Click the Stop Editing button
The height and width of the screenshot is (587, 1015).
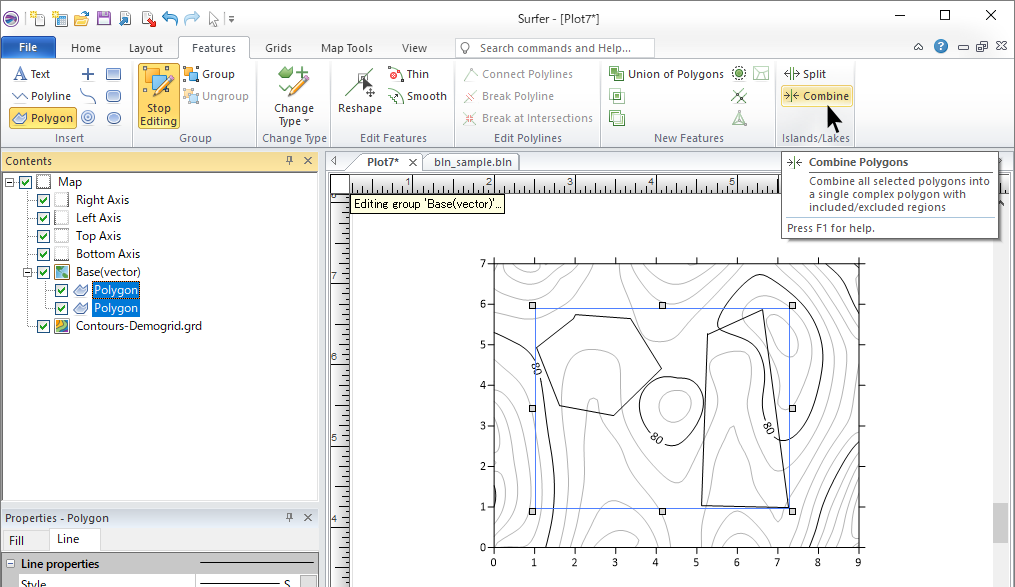tap(159, 96)
